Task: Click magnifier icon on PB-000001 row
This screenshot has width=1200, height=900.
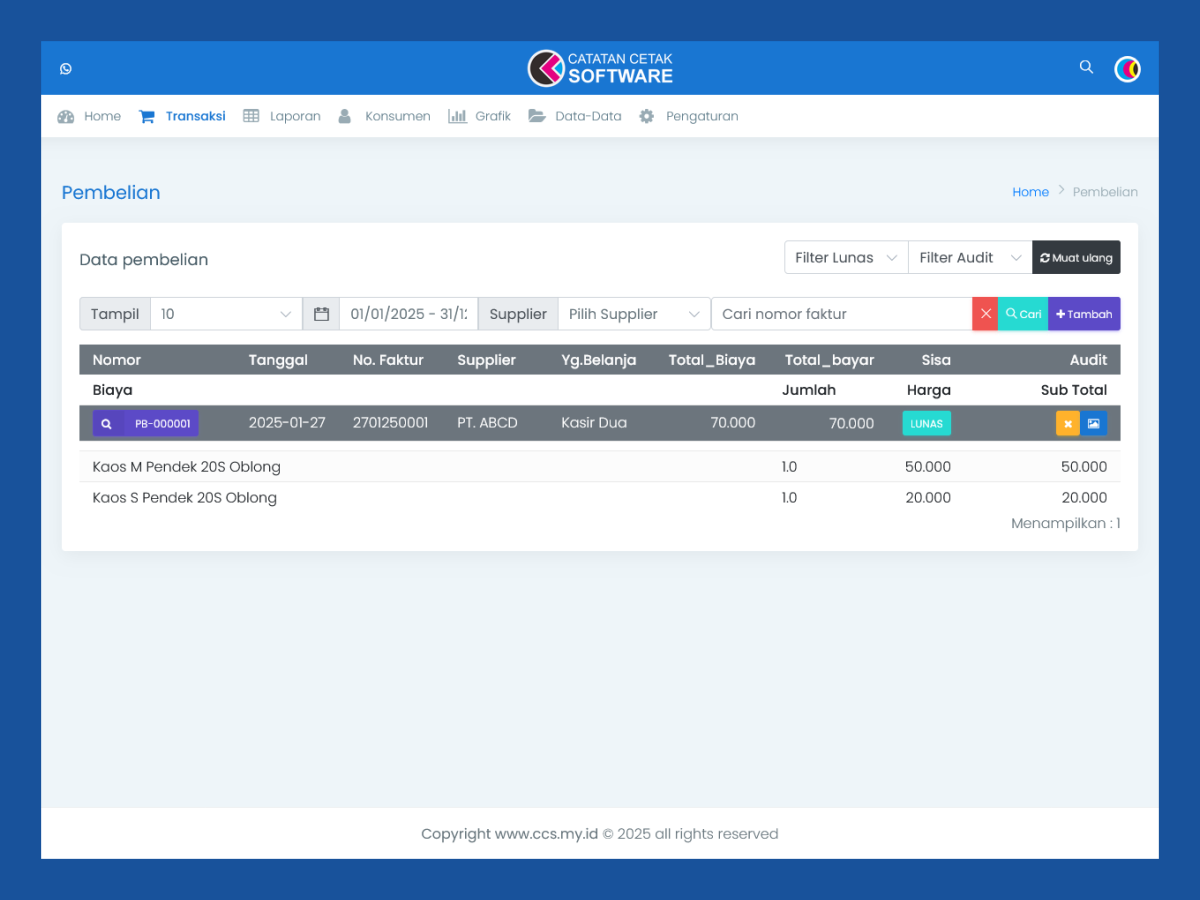Action: [107, 424]
